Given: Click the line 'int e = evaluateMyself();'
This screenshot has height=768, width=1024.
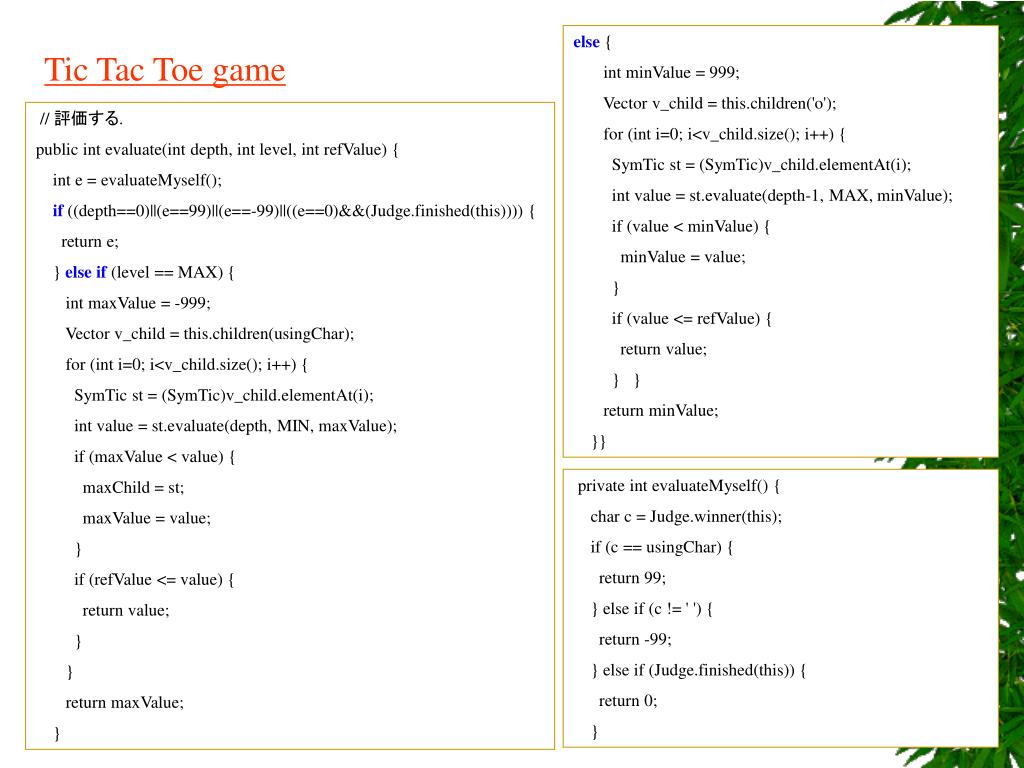Looking at the screenshot, I should tap(137, 181).
